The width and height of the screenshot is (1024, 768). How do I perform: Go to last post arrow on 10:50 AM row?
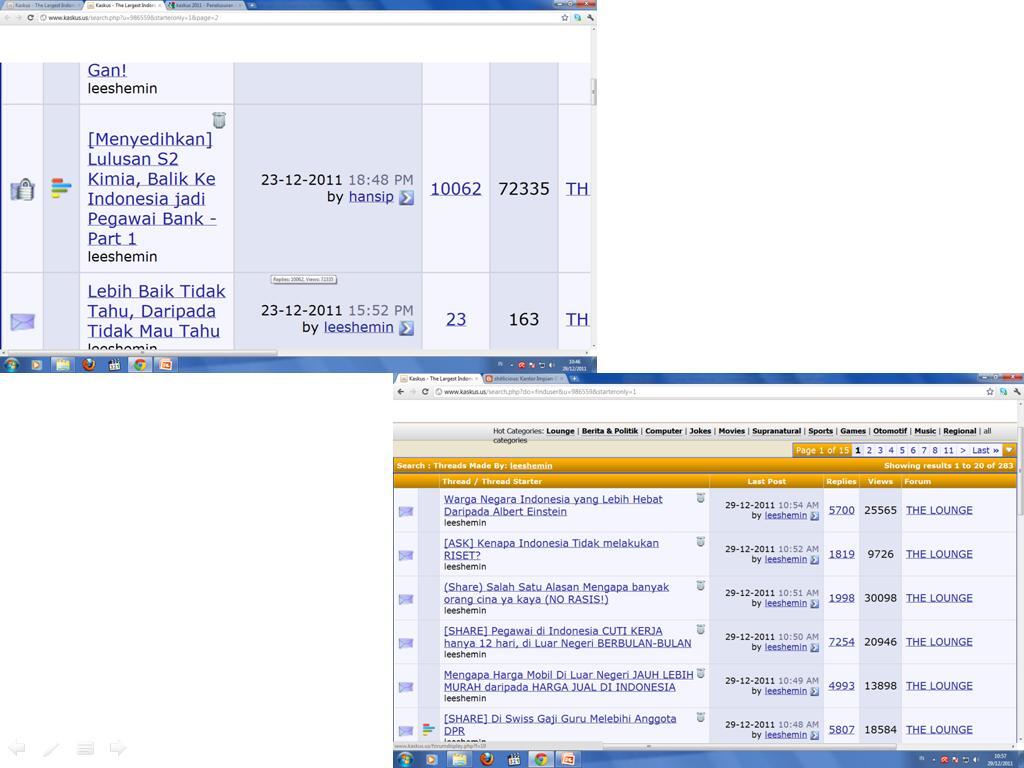(814, 647)
